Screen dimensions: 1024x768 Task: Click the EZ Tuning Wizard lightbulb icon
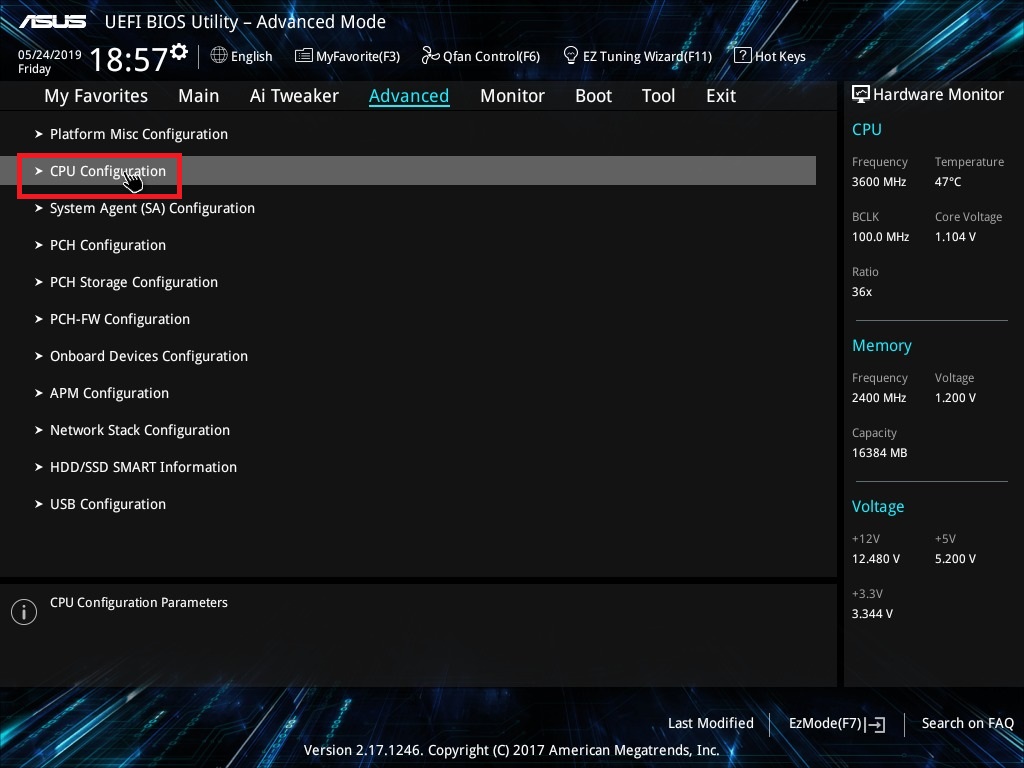tap(571, 56)
